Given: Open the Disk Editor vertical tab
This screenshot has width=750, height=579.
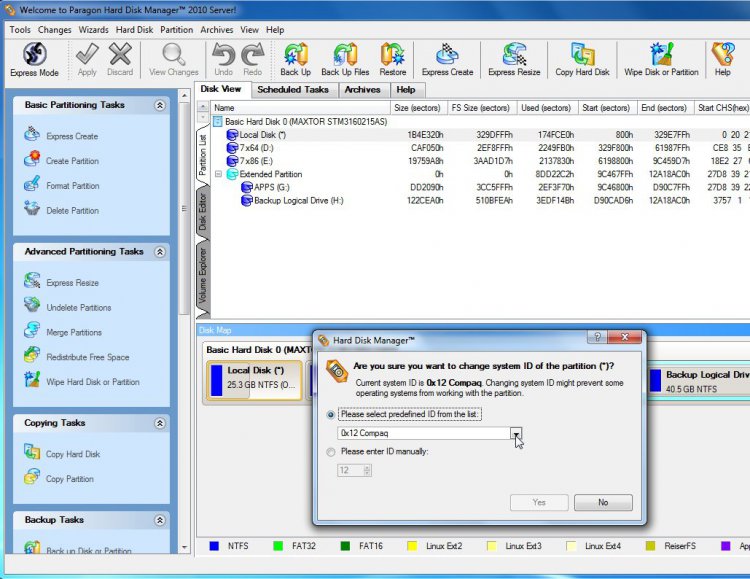Looking at the screenshot, I should pyautogui.click(x=202, y=212).
